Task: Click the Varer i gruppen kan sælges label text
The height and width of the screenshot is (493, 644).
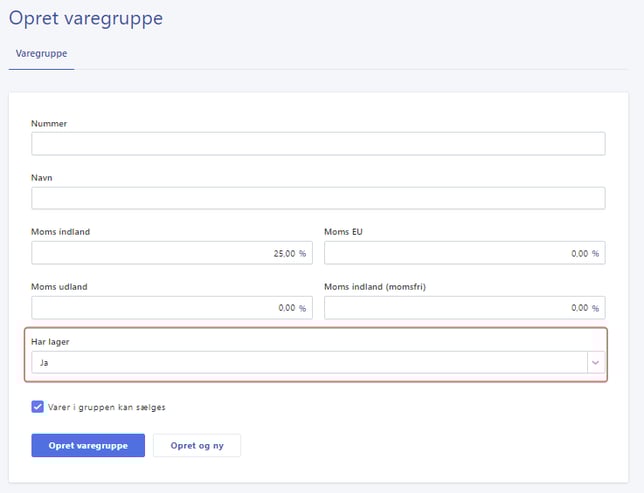Action: click(x=113, y=407)
